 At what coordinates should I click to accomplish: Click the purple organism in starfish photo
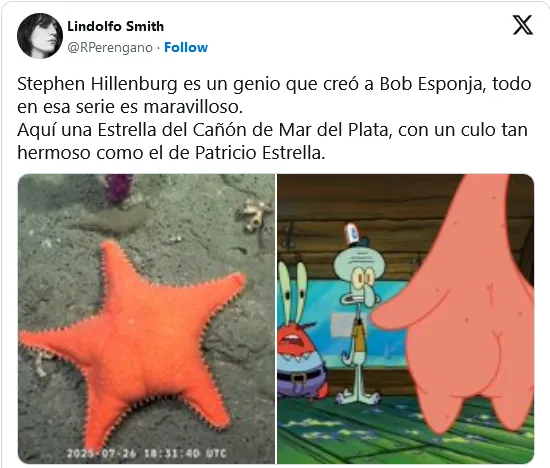(119, 188)
